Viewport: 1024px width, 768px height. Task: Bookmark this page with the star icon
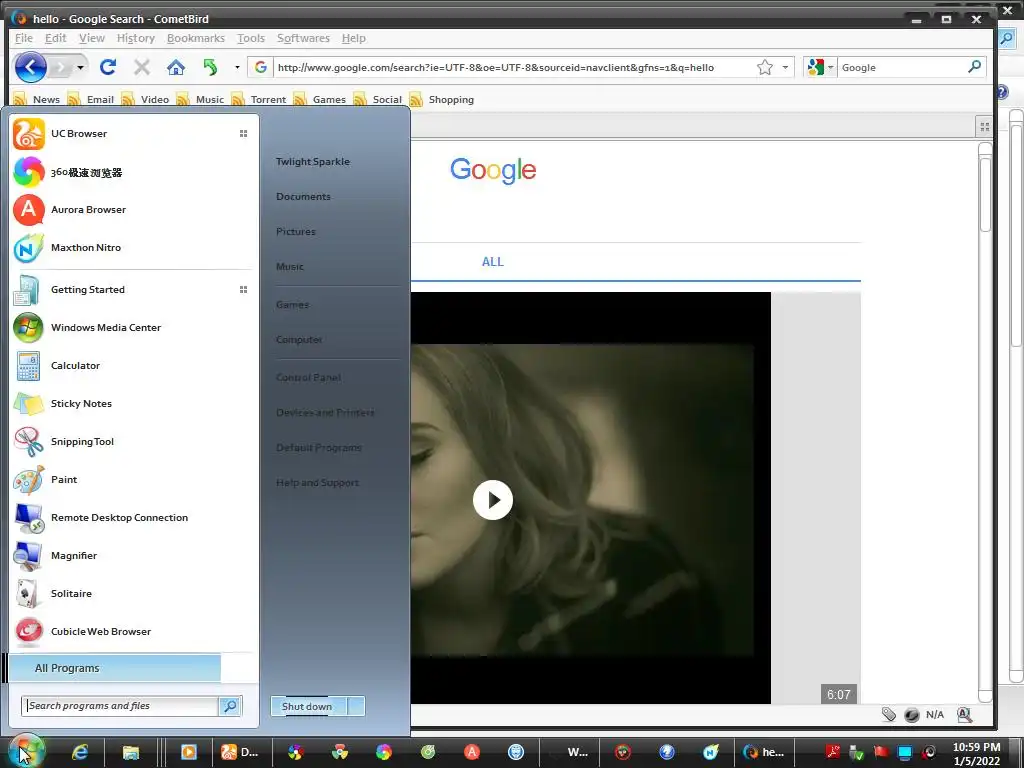click(x=765, y=67)
